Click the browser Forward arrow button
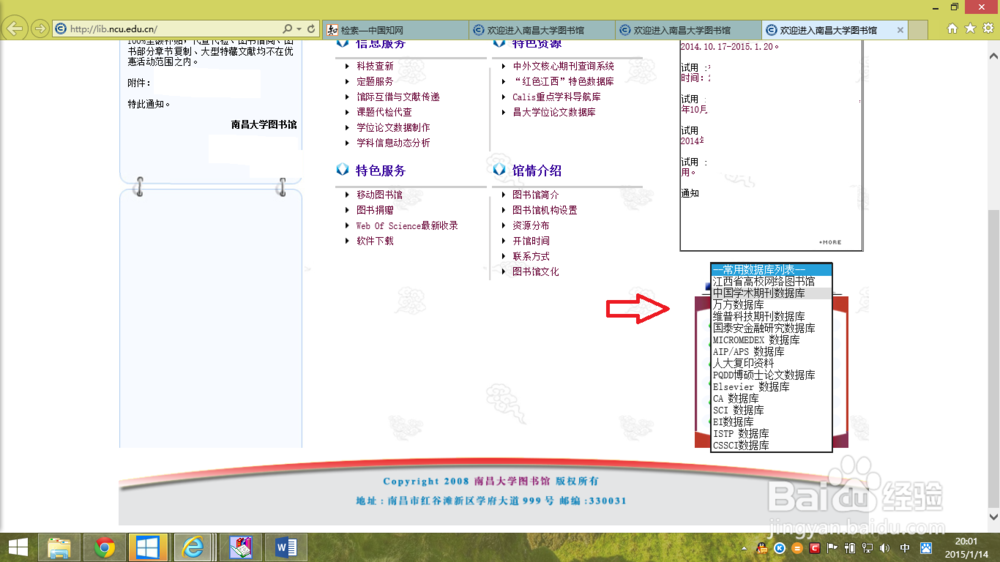The image size is (1000, 562). [x=40, y=29]
